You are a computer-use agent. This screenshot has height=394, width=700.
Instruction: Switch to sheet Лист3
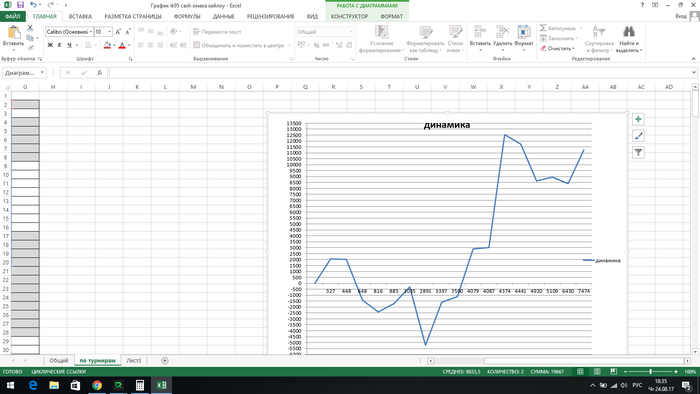(x=133, y=361)
